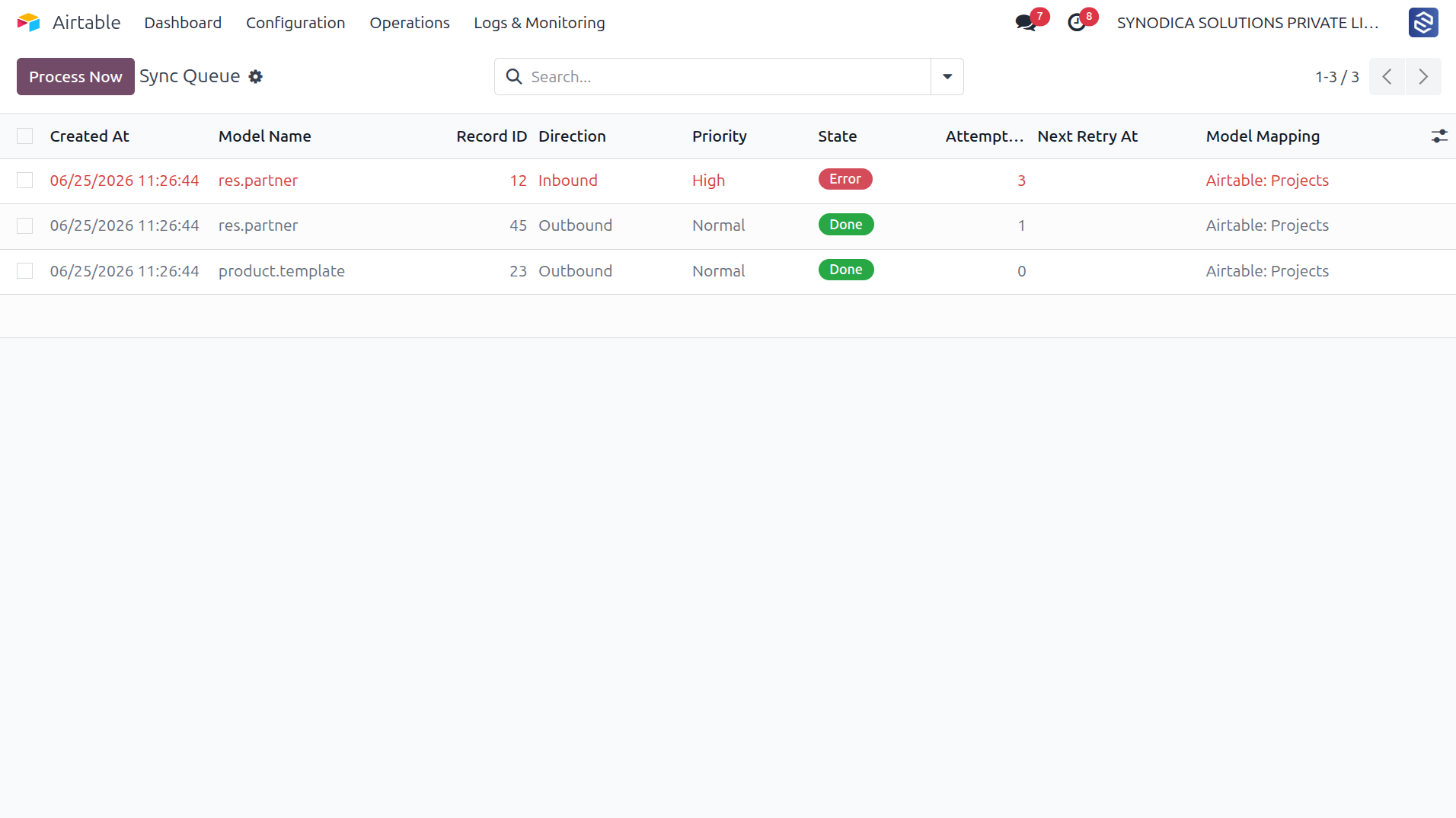Select the record 45 row checkbox

25,225
